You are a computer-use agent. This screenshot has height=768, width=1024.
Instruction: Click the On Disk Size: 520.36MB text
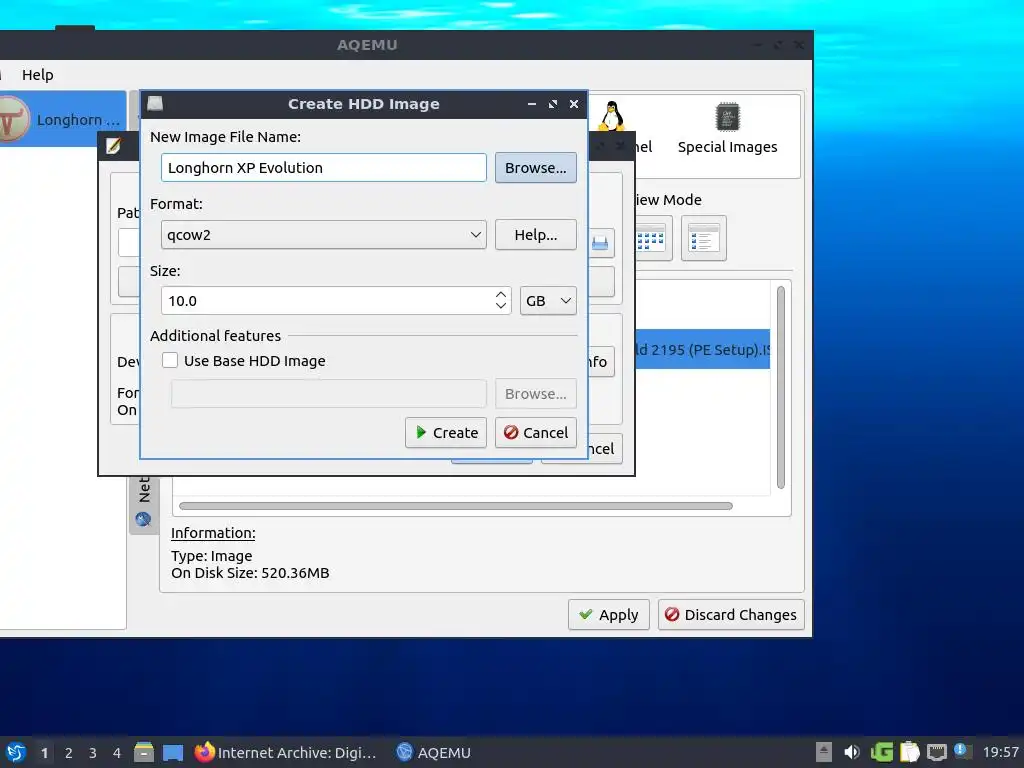pyautogui.click(x=250, y=573)
